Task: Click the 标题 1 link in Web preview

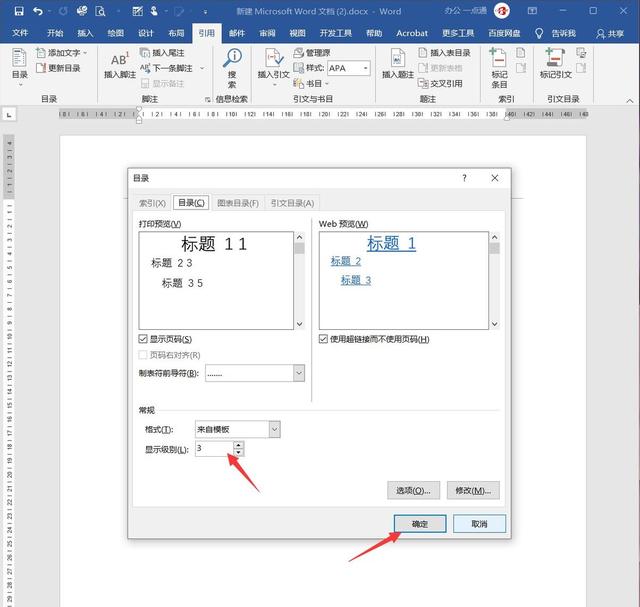Action: [x=391, y=243]
